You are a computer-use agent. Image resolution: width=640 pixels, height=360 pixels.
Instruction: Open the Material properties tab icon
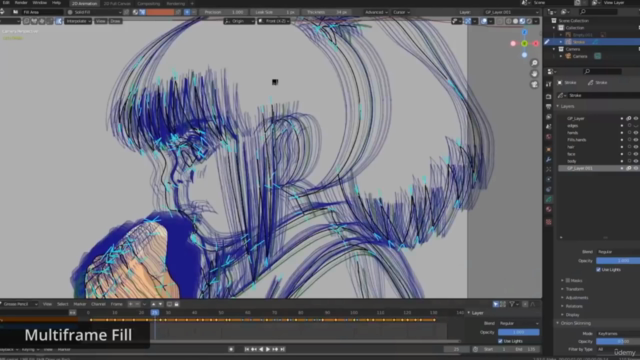(x=549, y=209)
